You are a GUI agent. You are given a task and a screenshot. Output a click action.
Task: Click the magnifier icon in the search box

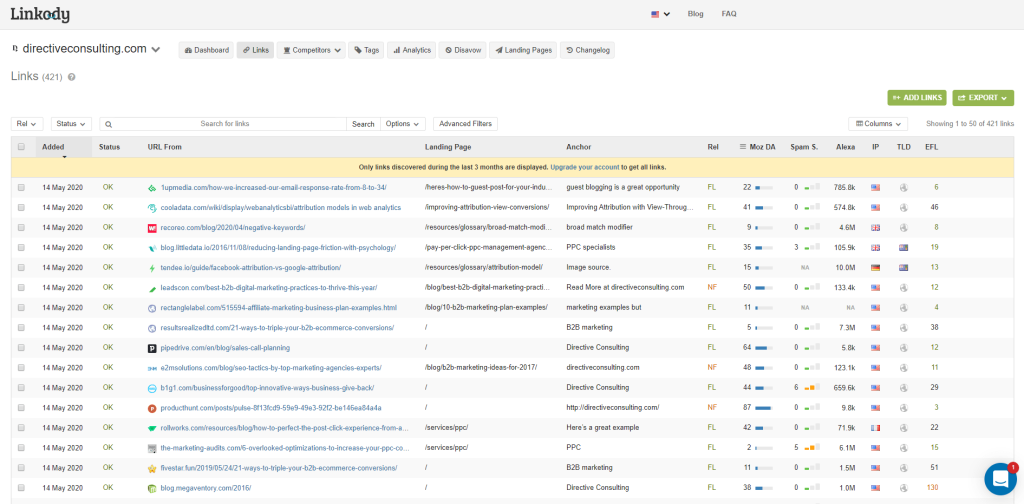pyautogui.click(x=109, y=124)
